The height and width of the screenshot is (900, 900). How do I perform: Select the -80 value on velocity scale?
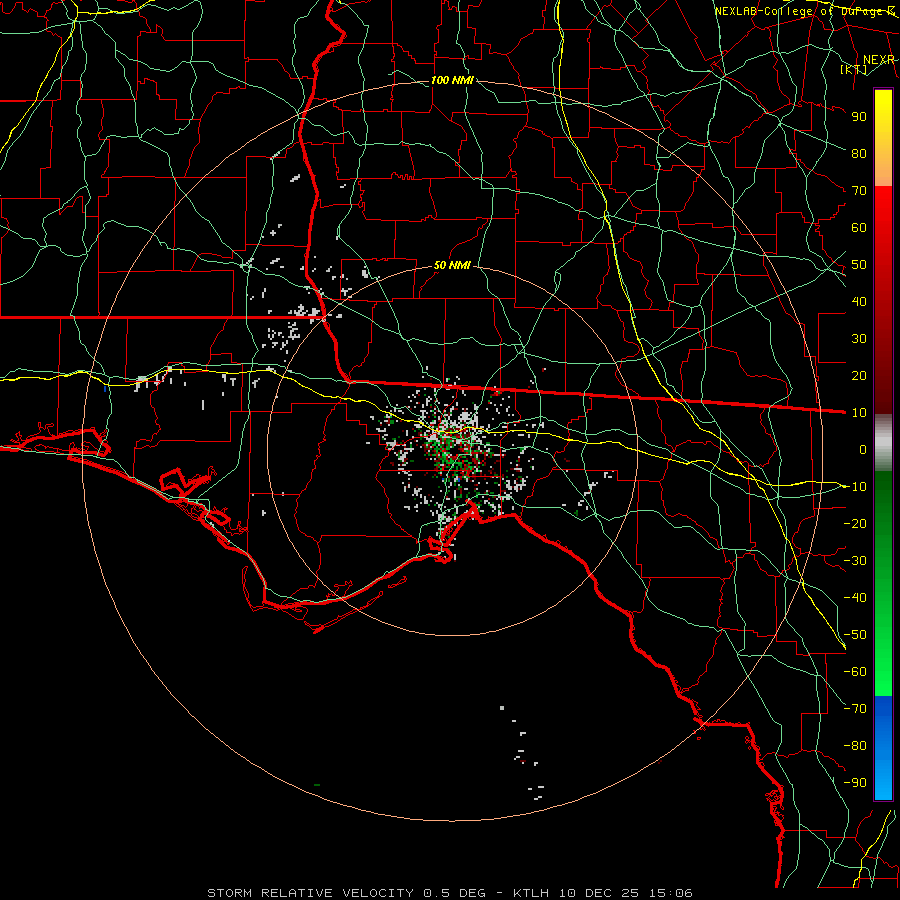click(x=855, y=746)
